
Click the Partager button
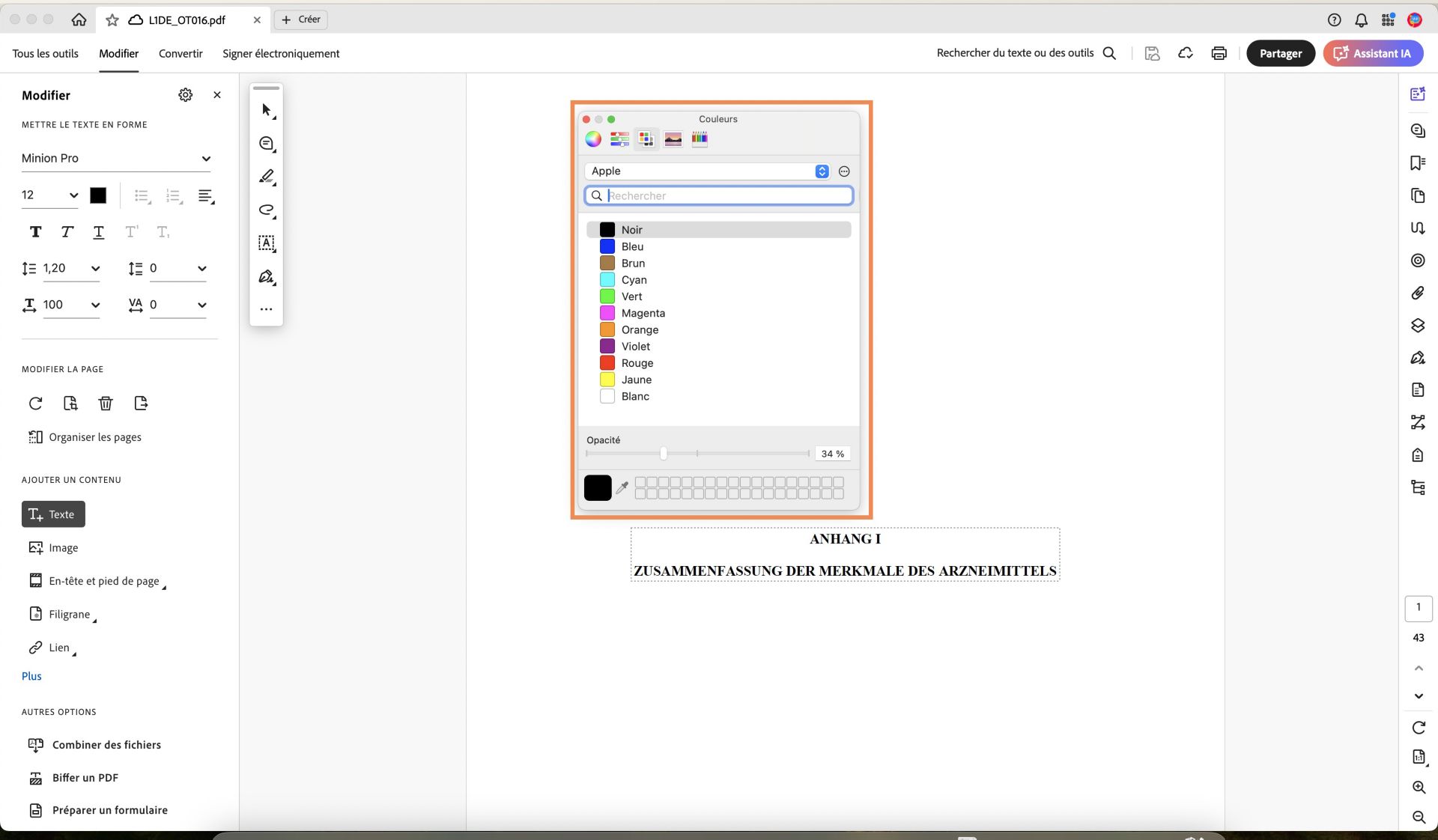(x=1281, y=53)
